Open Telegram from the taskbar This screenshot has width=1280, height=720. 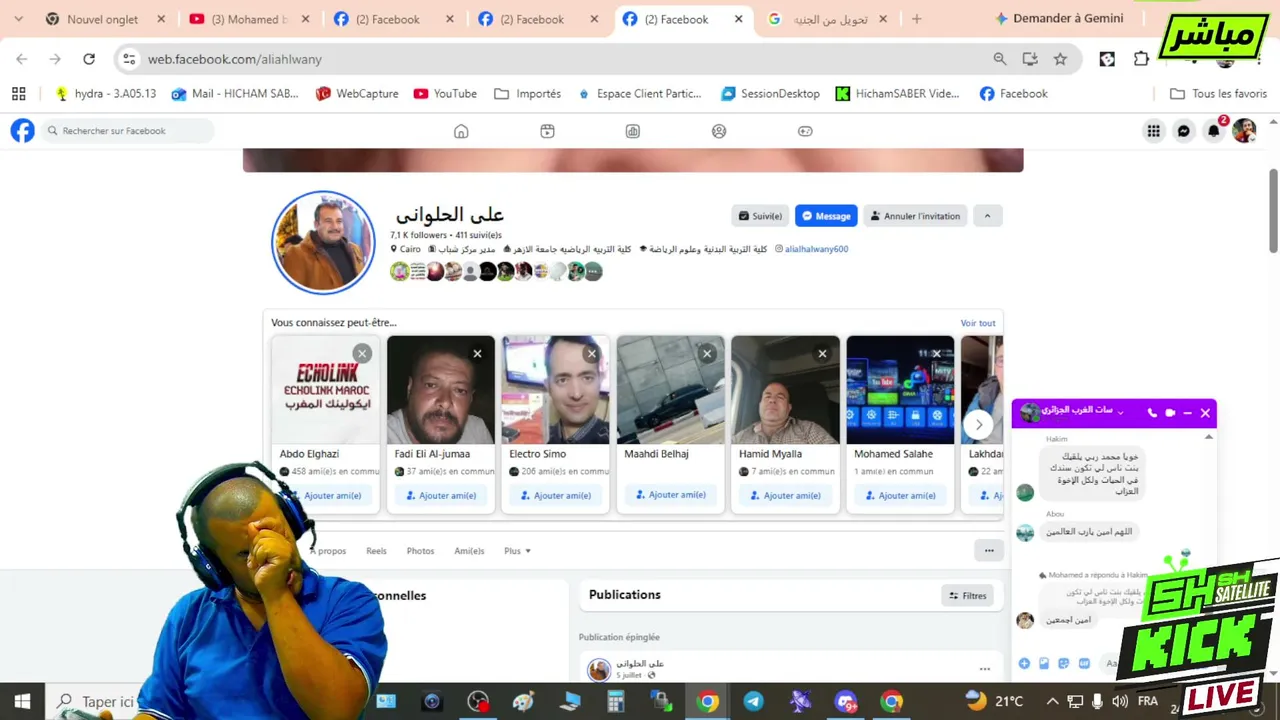(753, 701)
